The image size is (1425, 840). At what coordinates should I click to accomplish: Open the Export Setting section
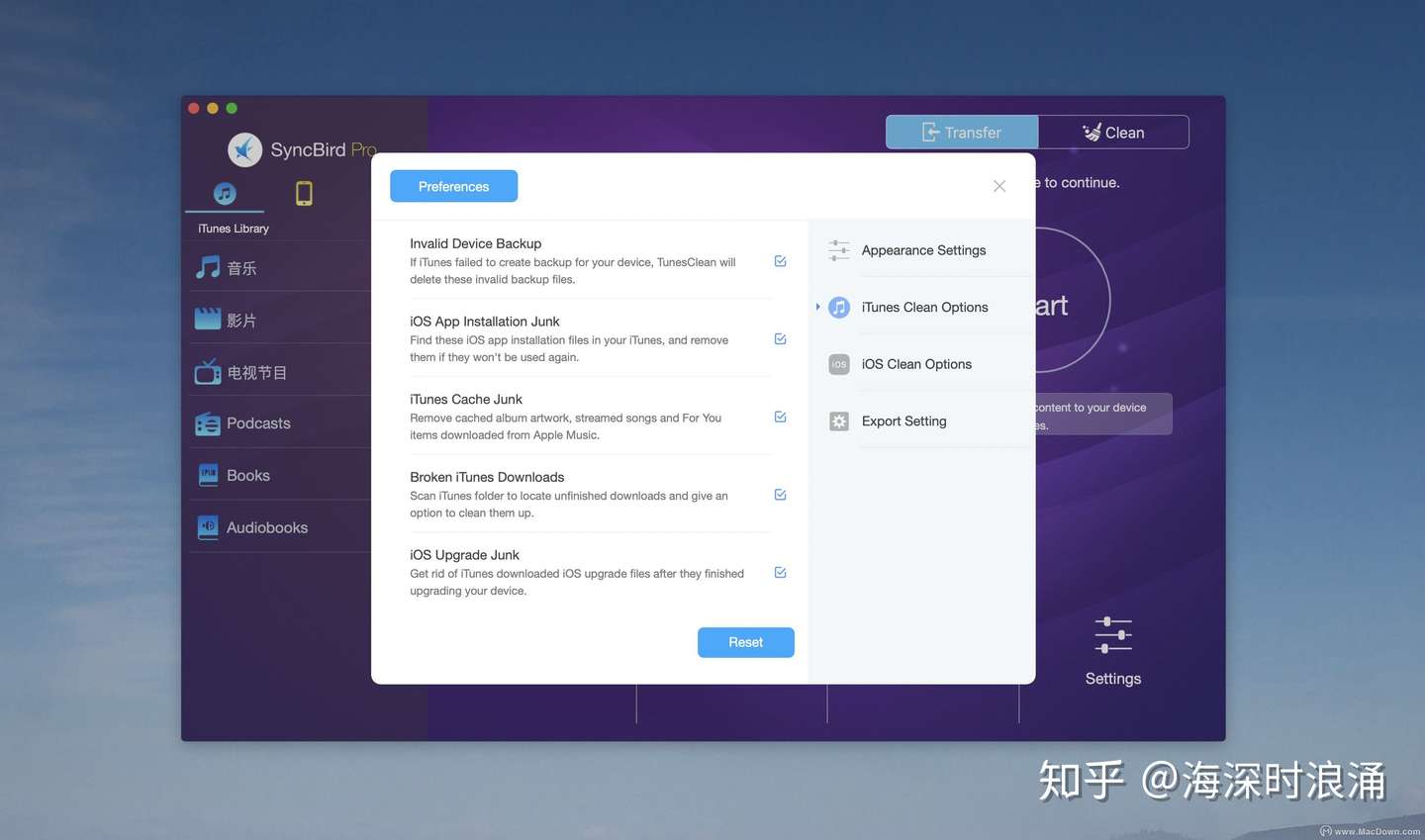click(x=903, y=421)
